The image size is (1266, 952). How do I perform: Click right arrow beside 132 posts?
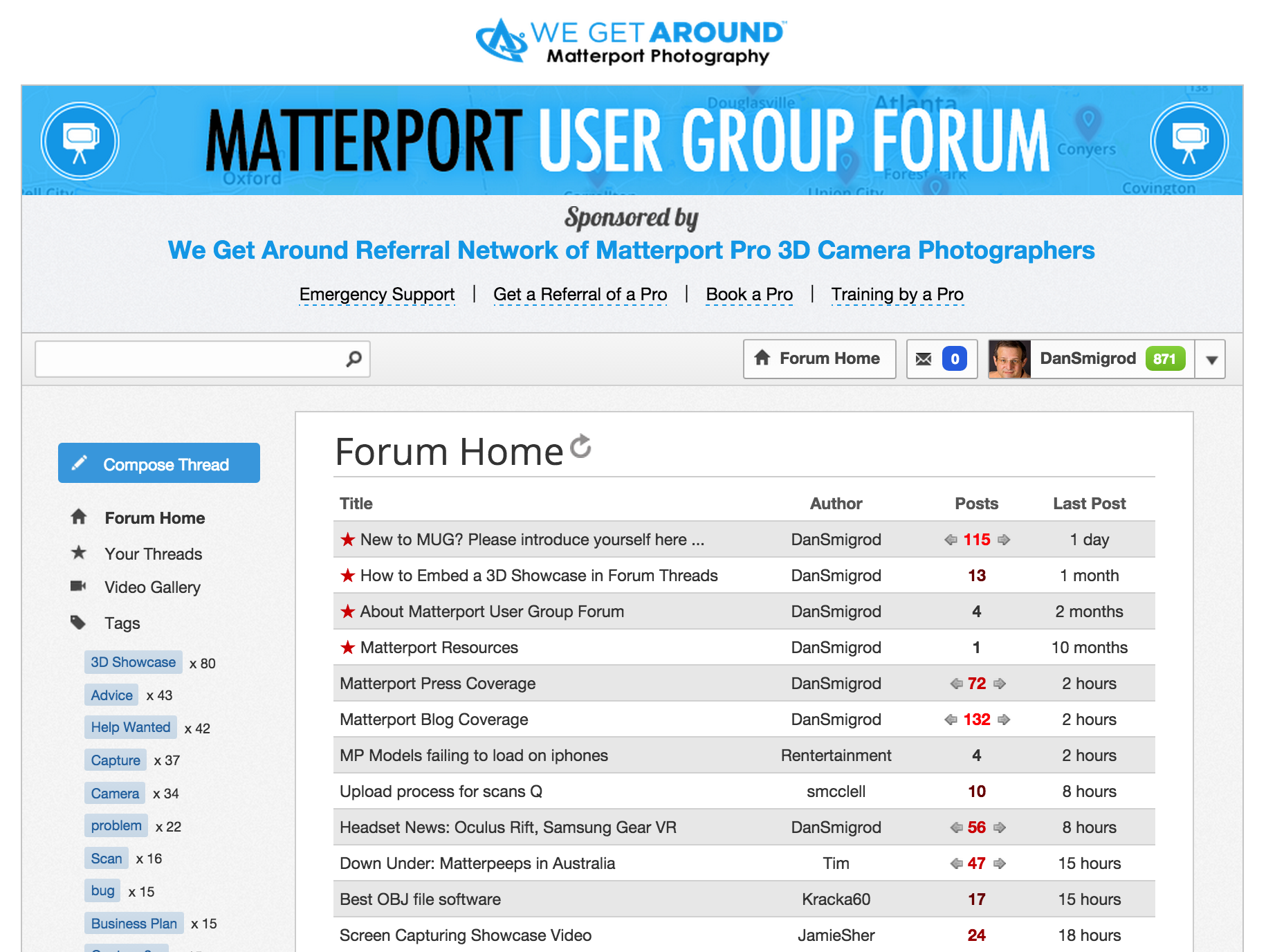click(1004, 720)
